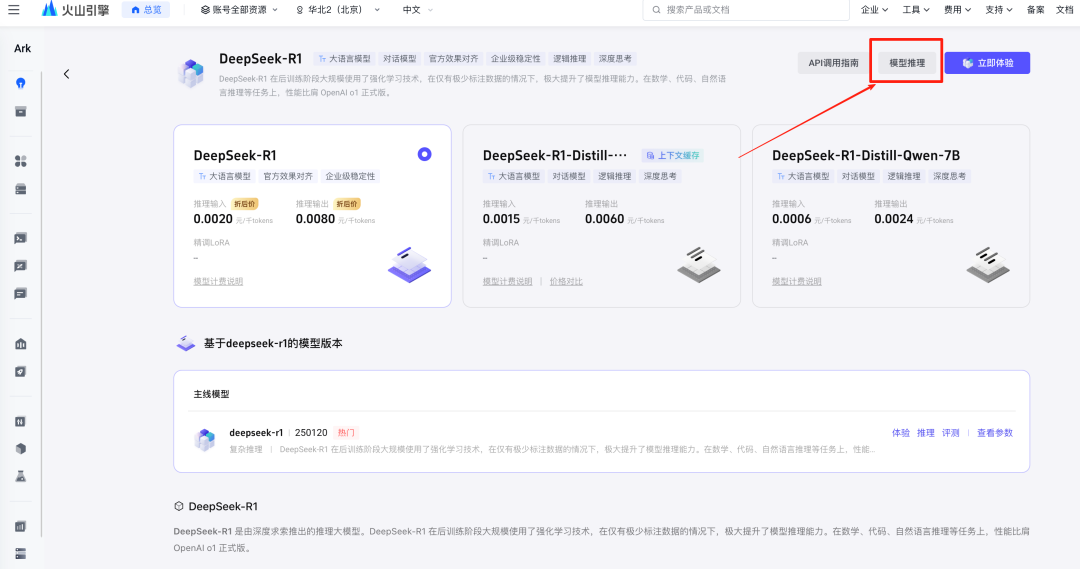Click the 企业级稳定性 tag in page header

(515, 59)
